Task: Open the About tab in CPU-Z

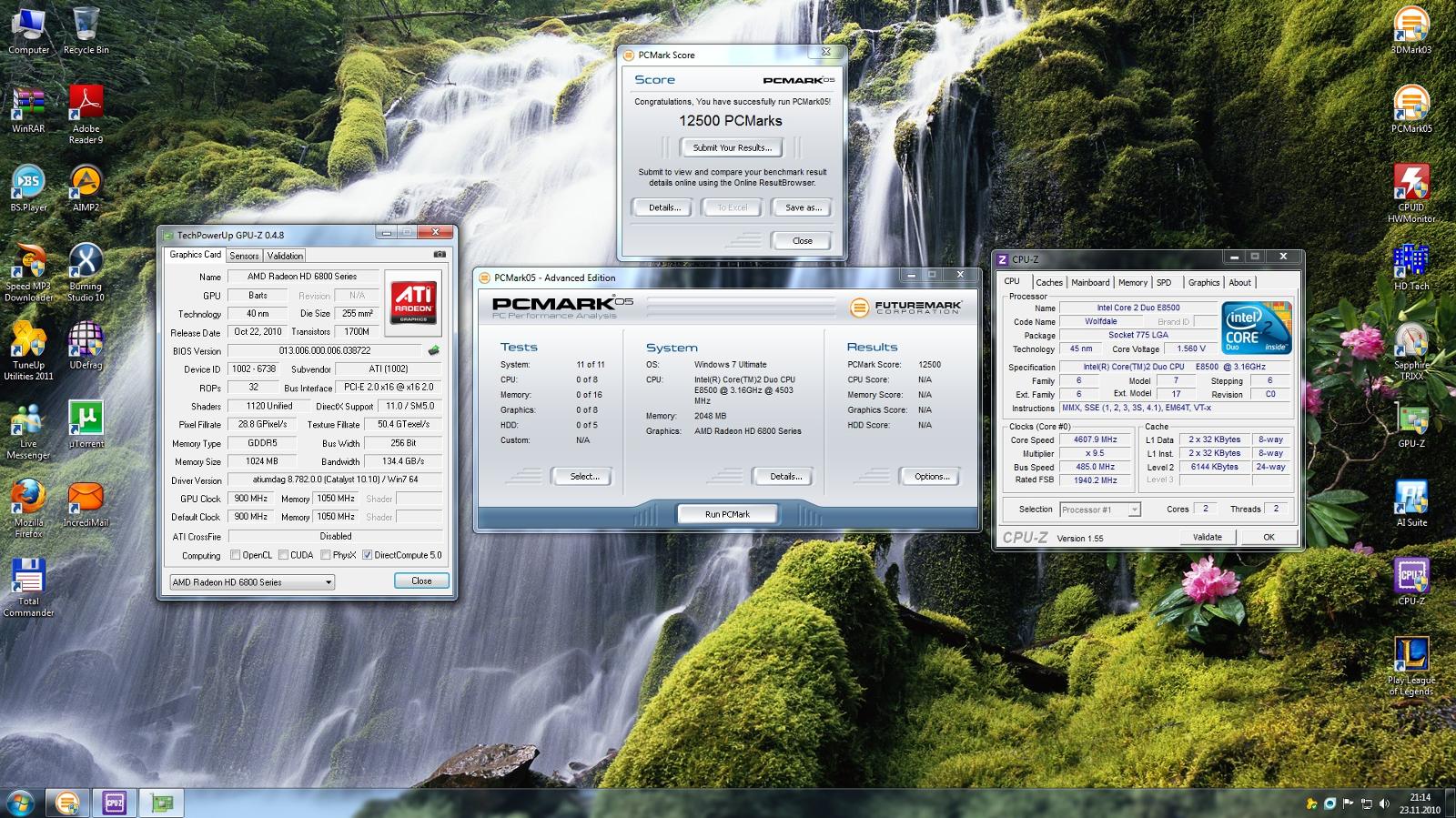Action: (x=1240, y=282)
